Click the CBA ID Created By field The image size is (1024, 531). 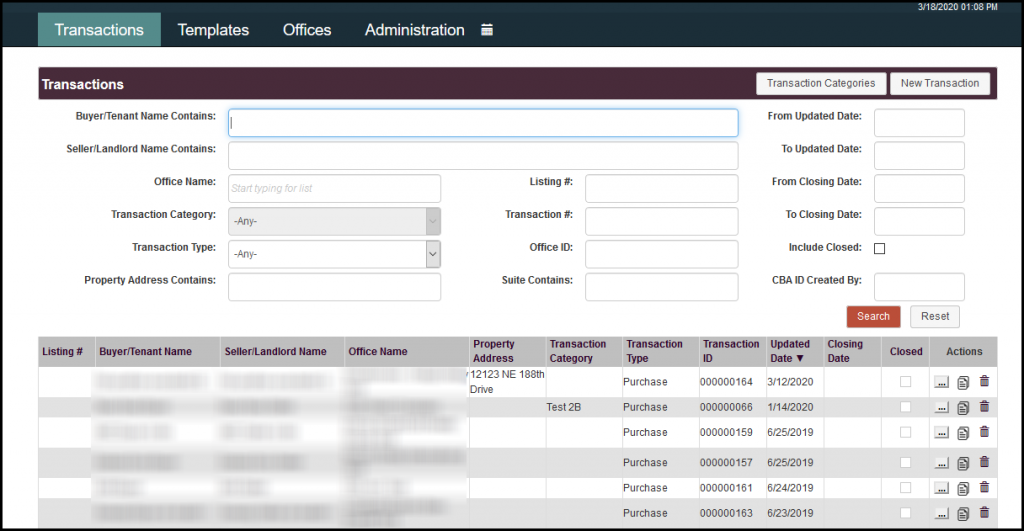tap(920, 287)
